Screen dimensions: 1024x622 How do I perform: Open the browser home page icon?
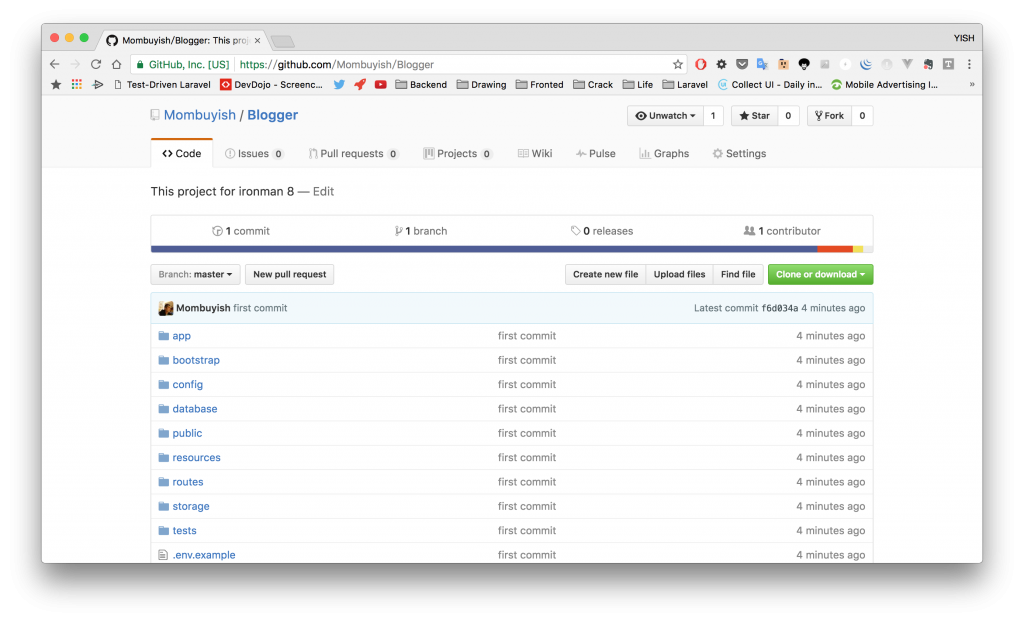116,64
